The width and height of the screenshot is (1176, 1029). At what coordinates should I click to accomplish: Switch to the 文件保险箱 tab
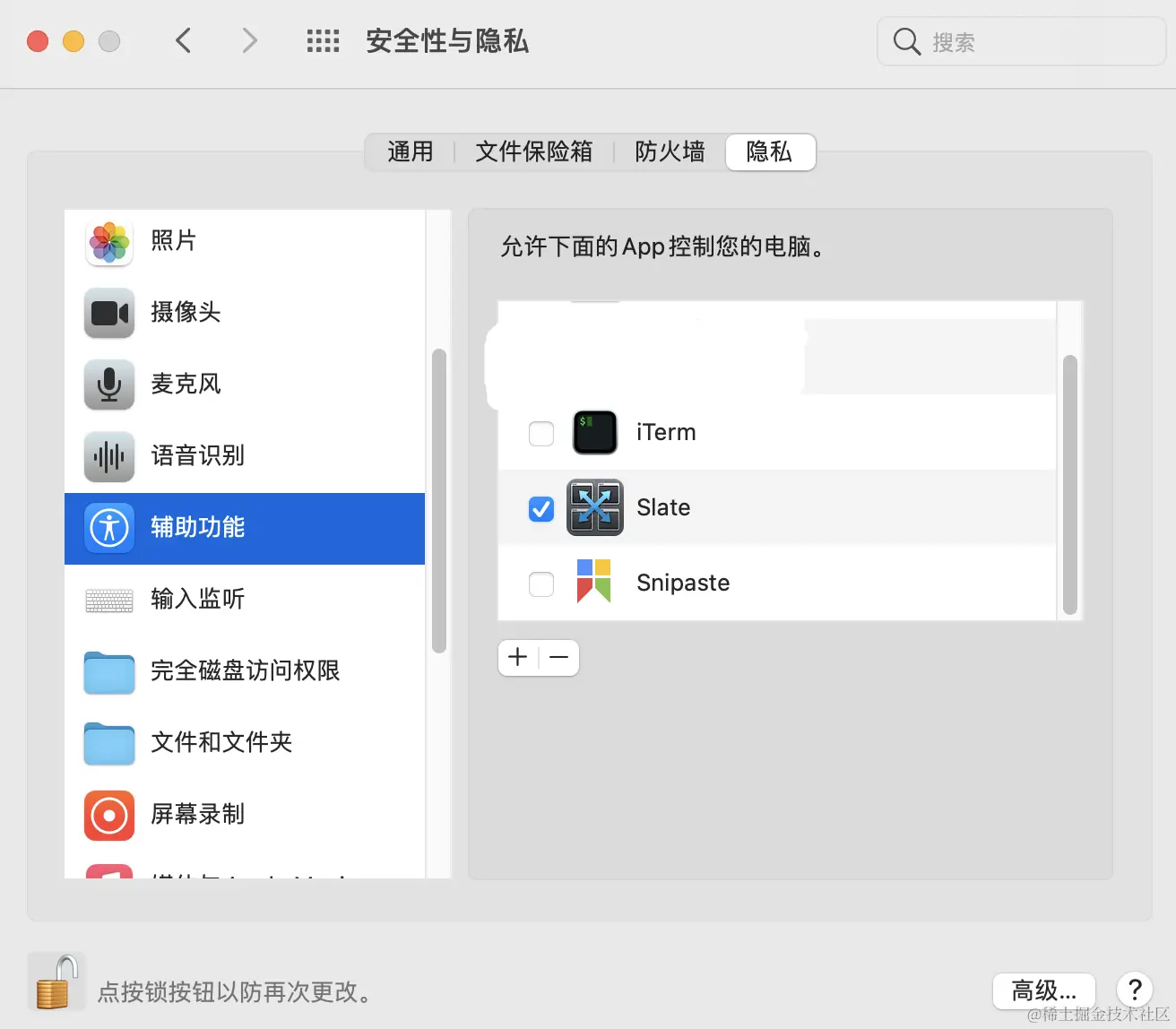point(534,151)
